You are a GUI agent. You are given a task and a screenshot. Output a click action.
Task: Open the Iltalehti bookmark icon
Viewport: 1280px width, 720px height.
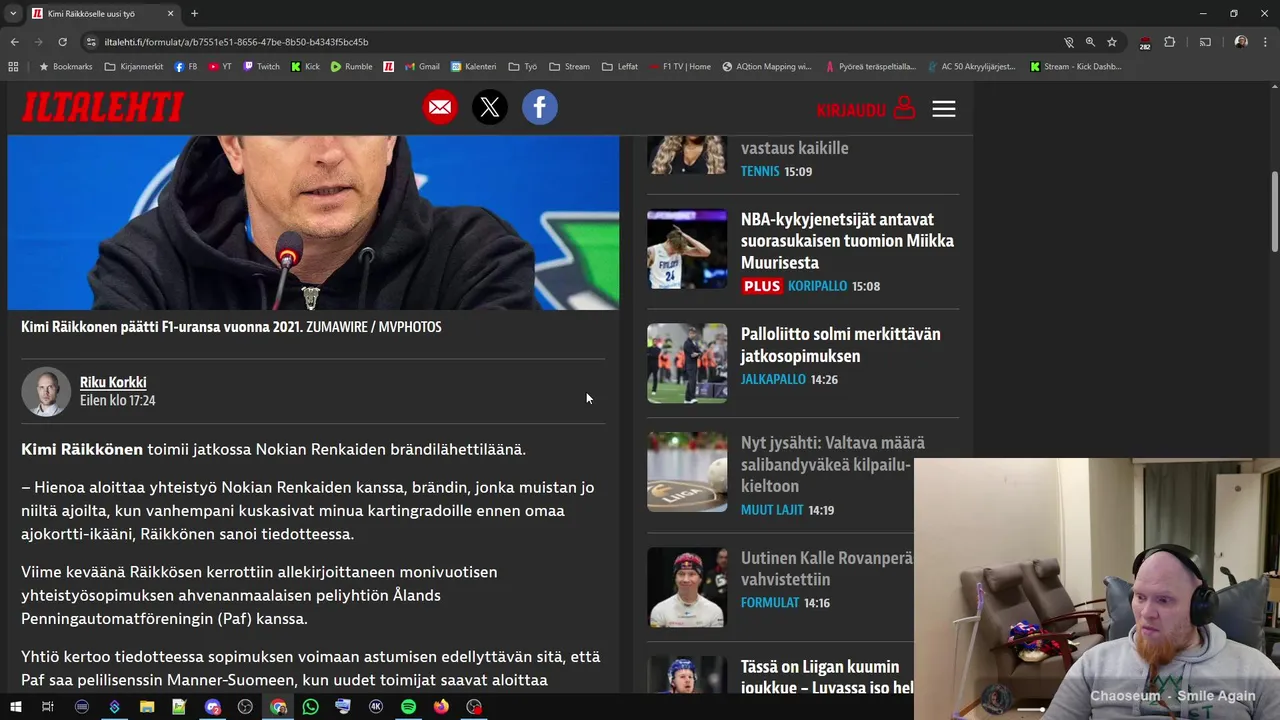coord(388,67)
